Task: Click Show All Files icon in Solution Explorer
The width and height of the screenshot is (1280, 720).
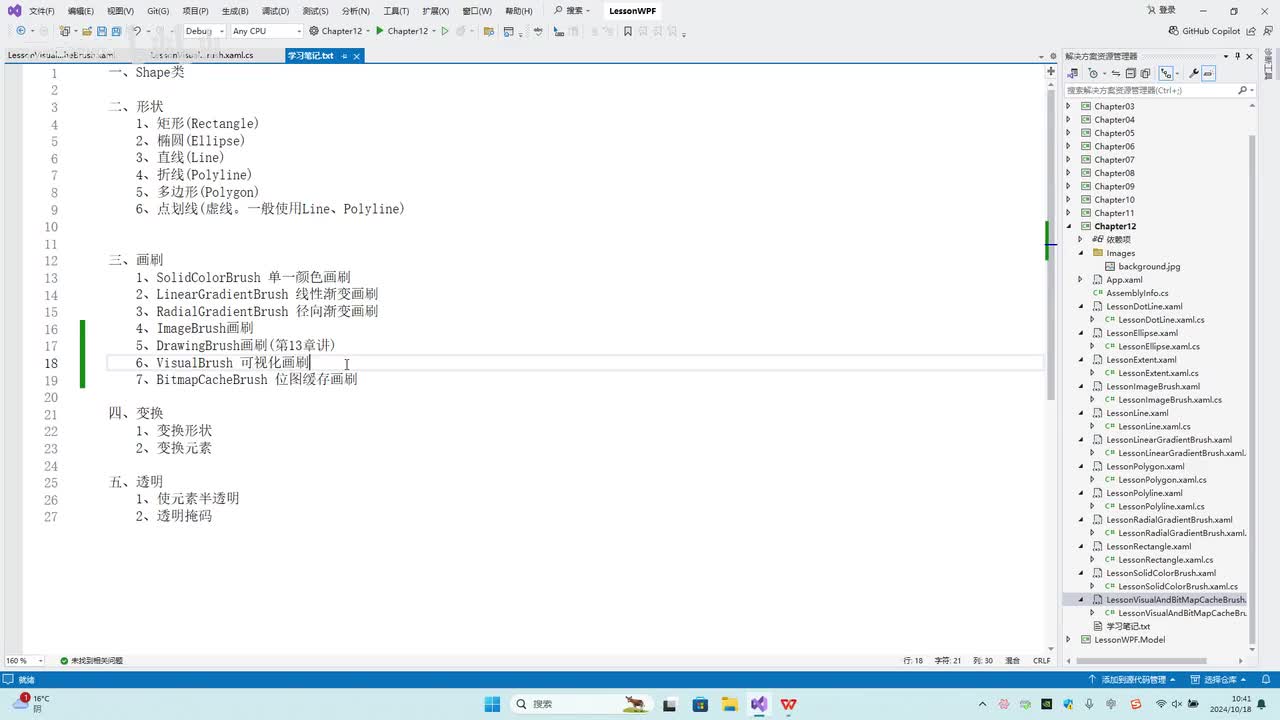Action: [x=1145, y=73]
